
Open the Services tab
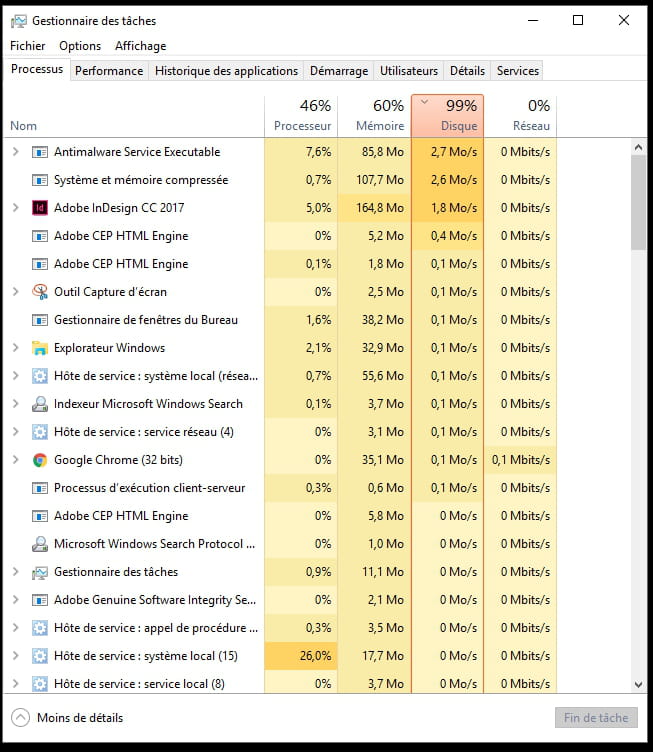pos(518,71)
